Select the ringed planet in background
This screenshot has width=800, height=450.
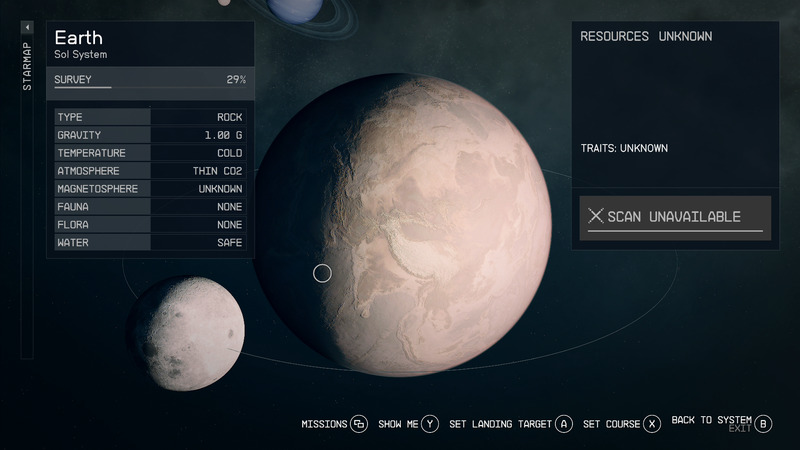[x=296, y=11]
